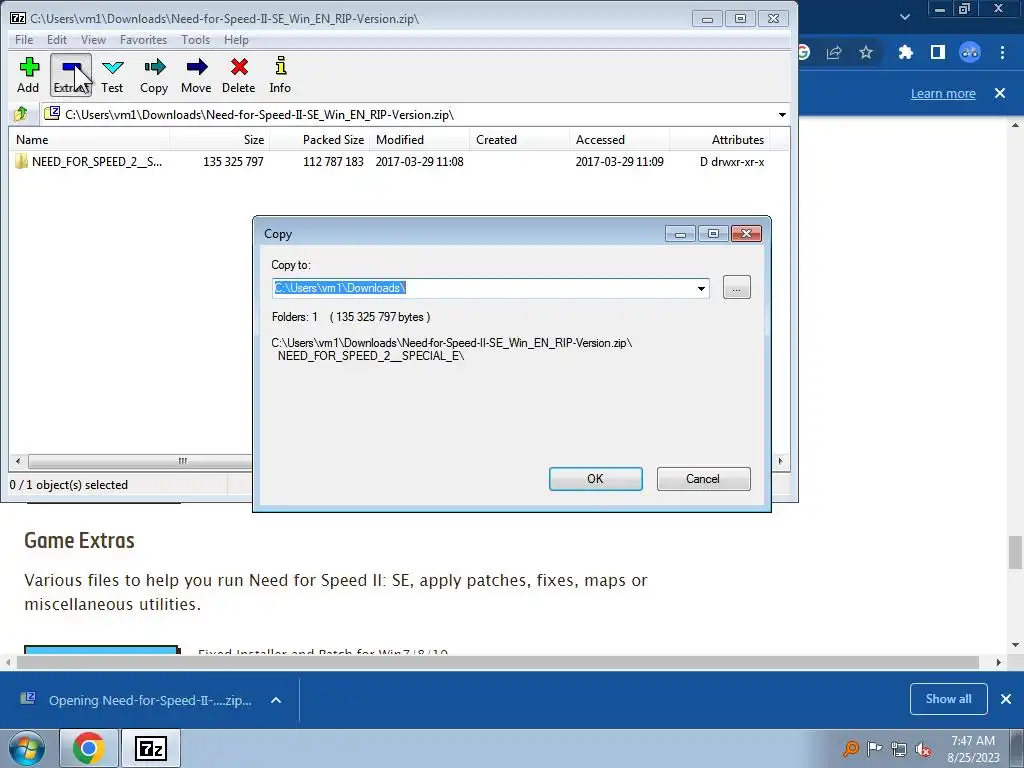Open the Chrome three-dot menu
The image size is (1024, 768).
[x=1002, y=52]
